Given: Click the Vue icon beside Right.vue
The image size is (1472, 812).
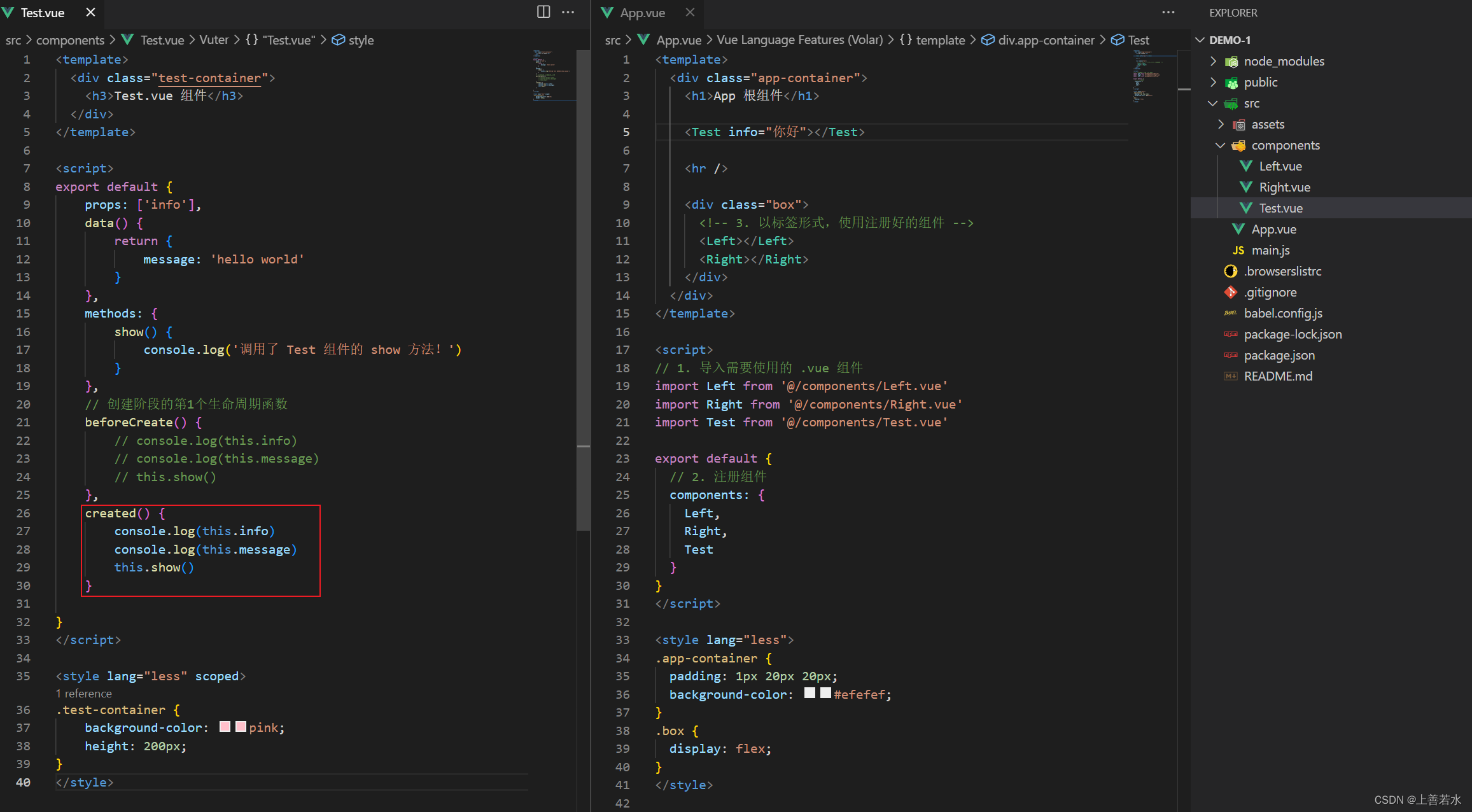Looking at the screenshot, I should click(x=1246, y=187).
